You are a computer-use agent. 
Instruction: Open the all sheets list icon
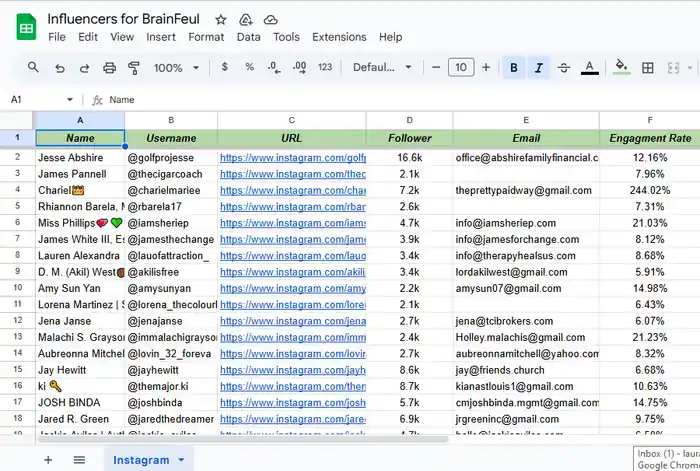(x=79, y=459)
